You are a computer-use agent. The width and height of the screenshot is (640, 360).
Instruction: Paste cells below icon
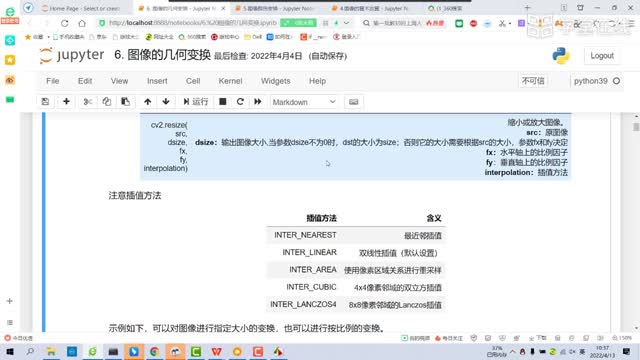pyautogui.click(x=125, y=102)
